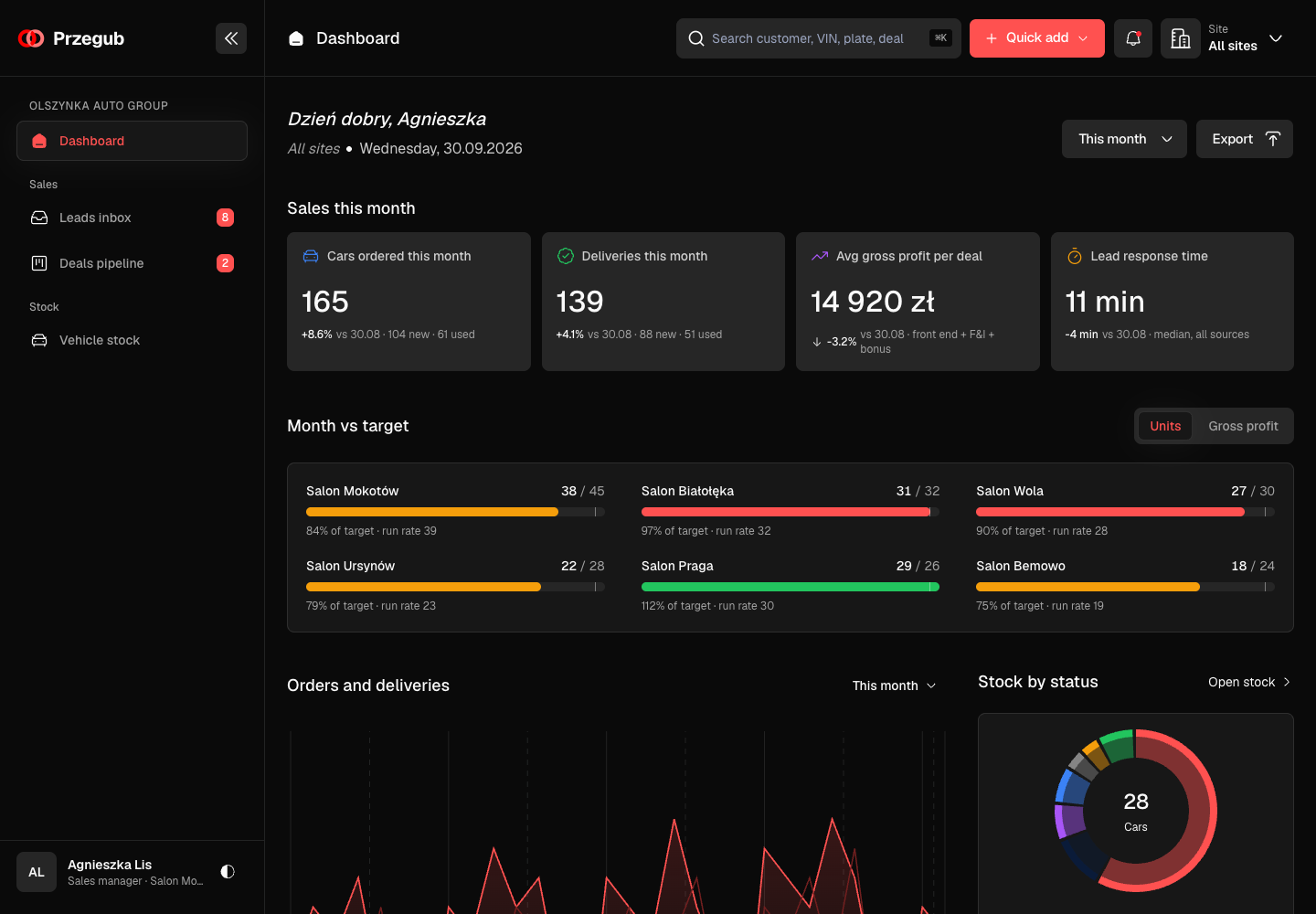Viewport: 1316px width, 914px height.
Task: Click the Deals pipeline badge showing 2
Action: coord(225,263)
